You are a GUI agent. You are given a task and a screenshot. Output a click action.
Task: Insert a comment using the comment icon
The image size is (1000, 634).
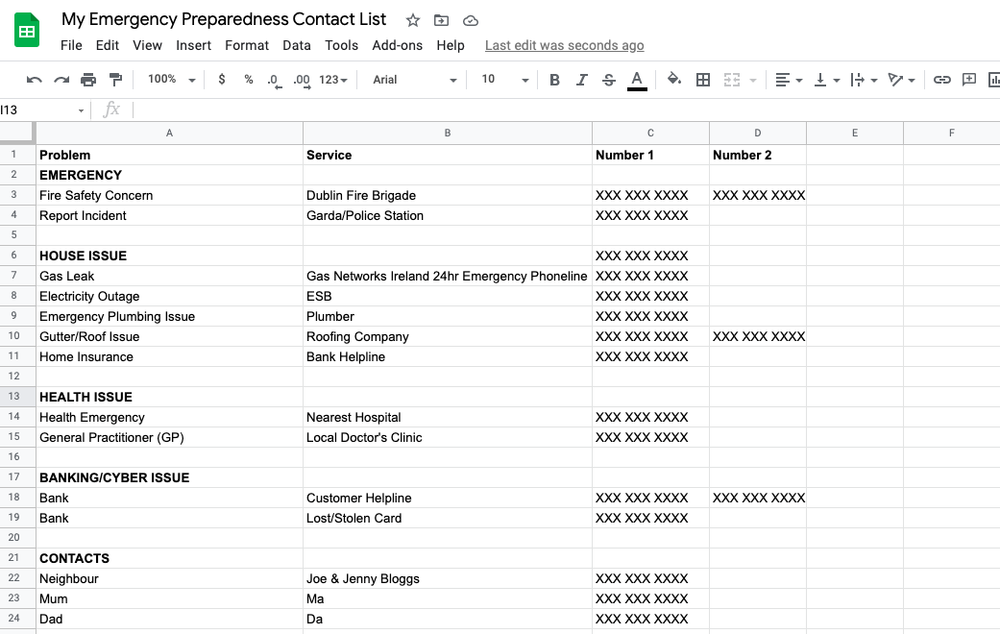pos(969,79)
